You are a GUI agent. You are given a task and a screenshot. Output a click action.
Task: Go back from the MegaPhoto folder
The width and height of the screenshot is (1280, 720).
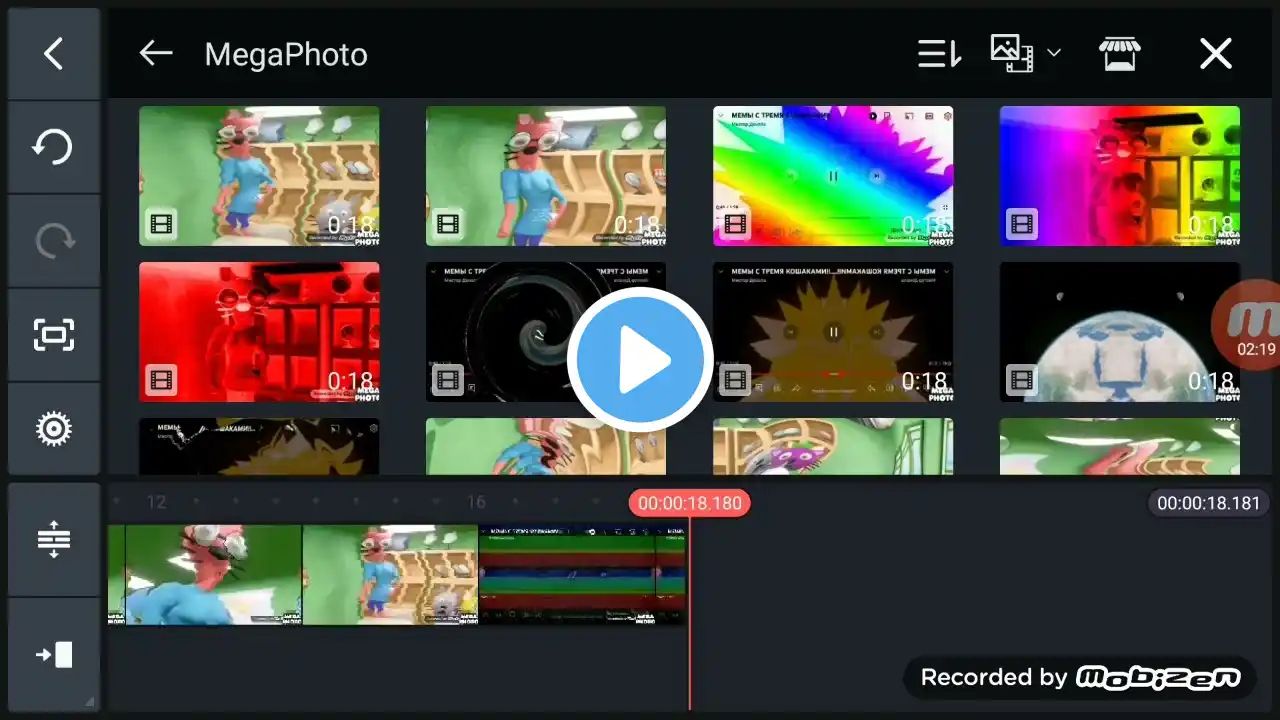(x=156, y=54)
